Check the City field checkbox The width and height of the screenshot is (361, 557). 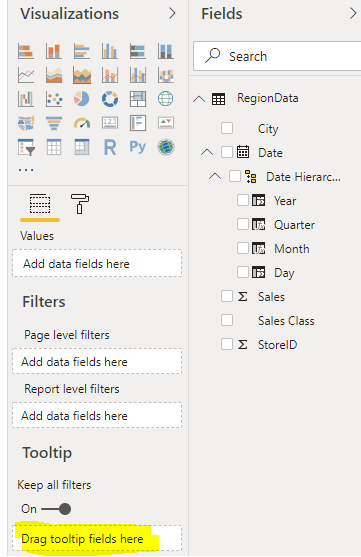click(227, 128)
